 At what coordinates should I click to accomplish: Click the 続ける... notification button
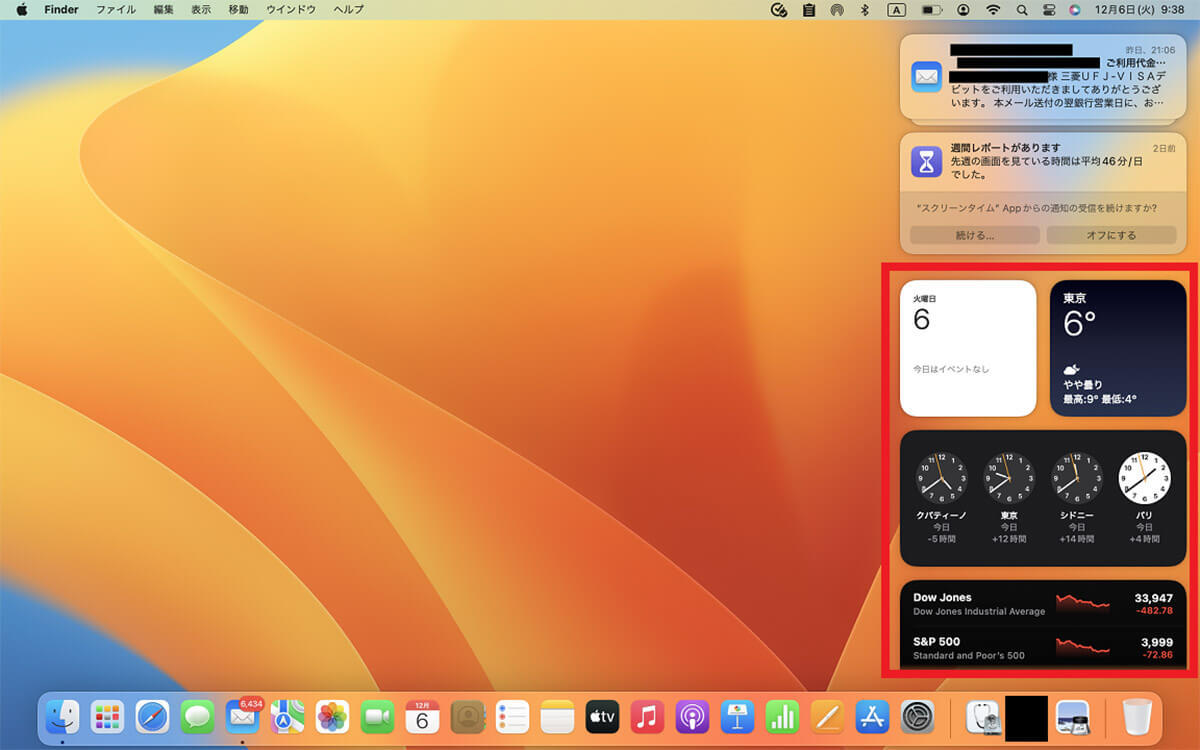(x=975, y=235)
